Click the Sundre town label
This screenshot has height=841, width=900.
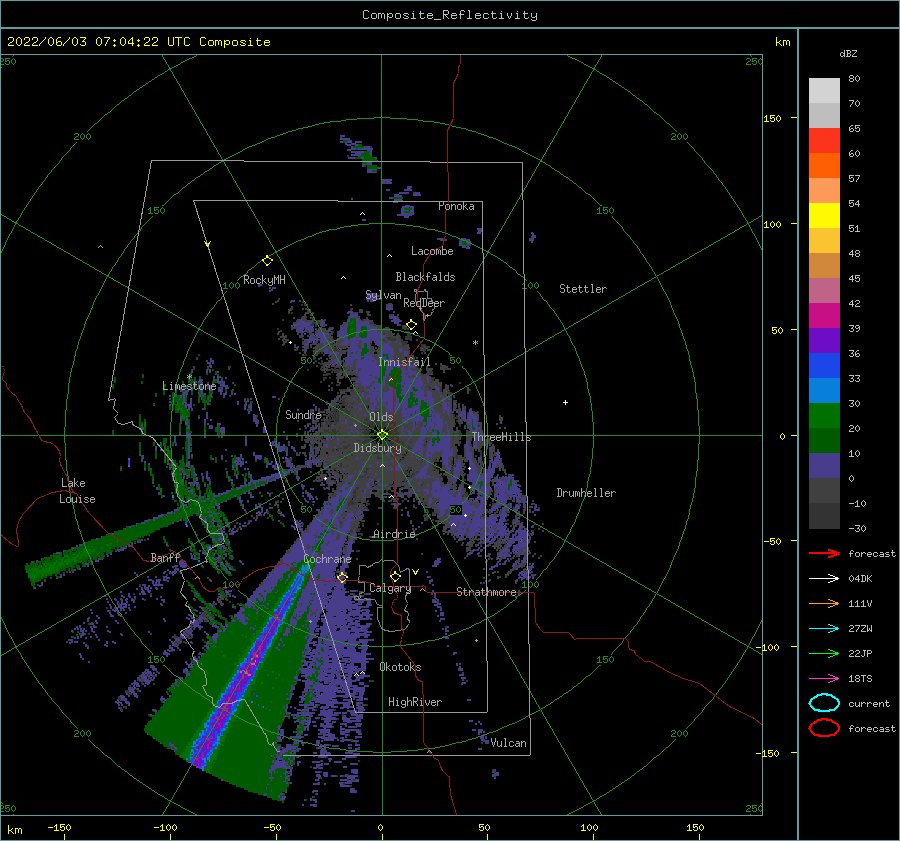coord(303,414)
